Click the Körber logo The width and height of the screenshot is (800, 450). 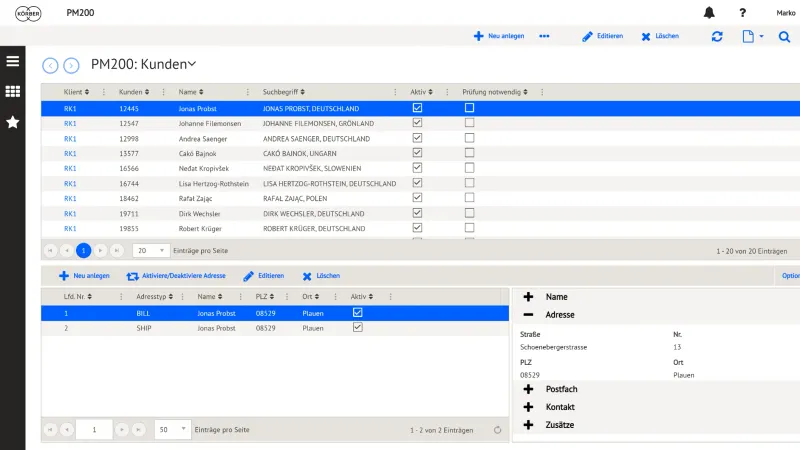pyautogui.click(x=28, y=13)
